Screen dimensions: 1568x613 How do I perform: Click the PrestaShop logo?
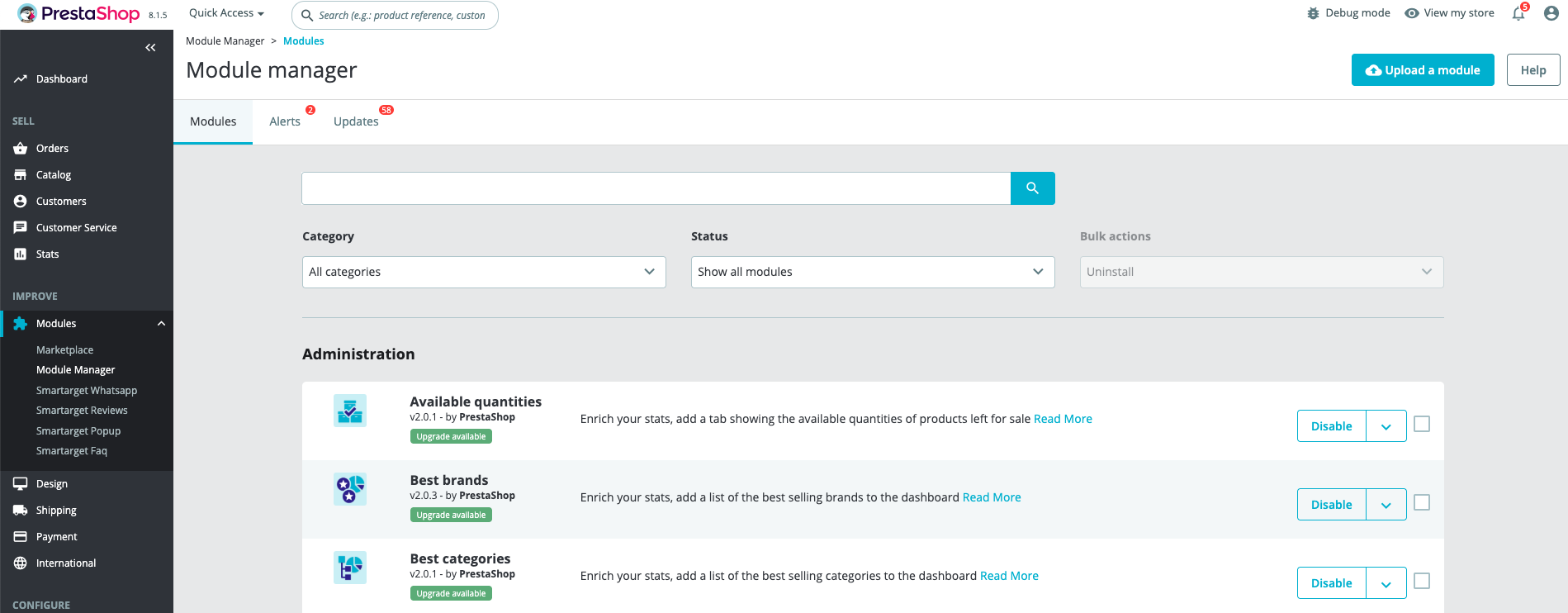pyautogui.click(x=78, y=14)
